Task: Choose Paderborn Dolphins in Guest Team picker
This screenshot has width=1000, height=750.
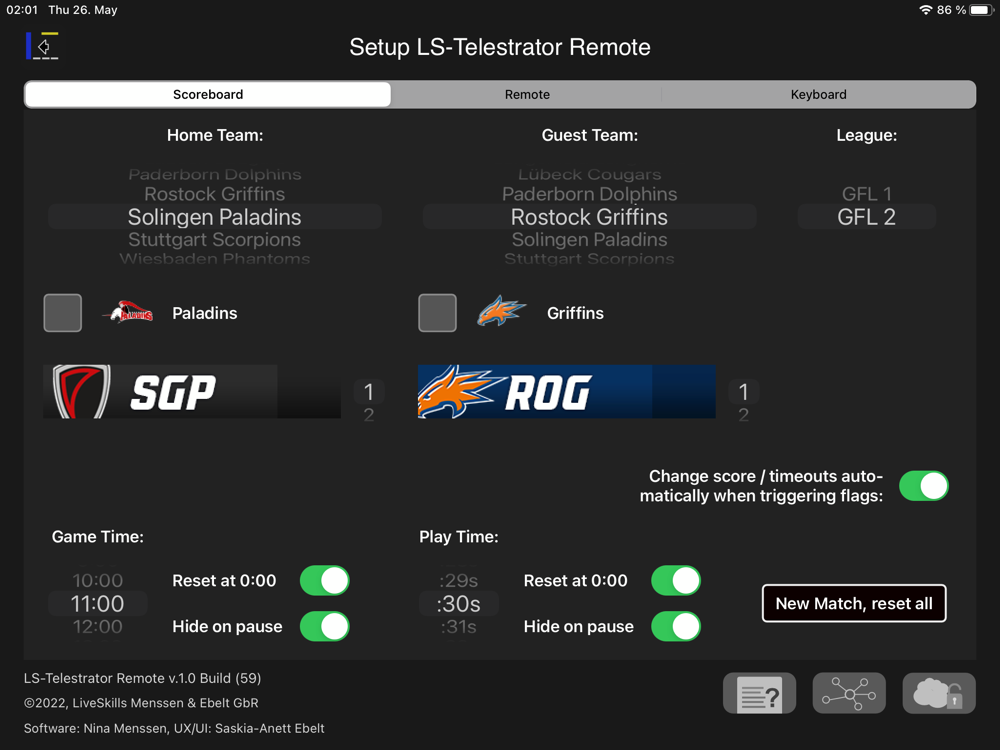Action: (589, 194)
